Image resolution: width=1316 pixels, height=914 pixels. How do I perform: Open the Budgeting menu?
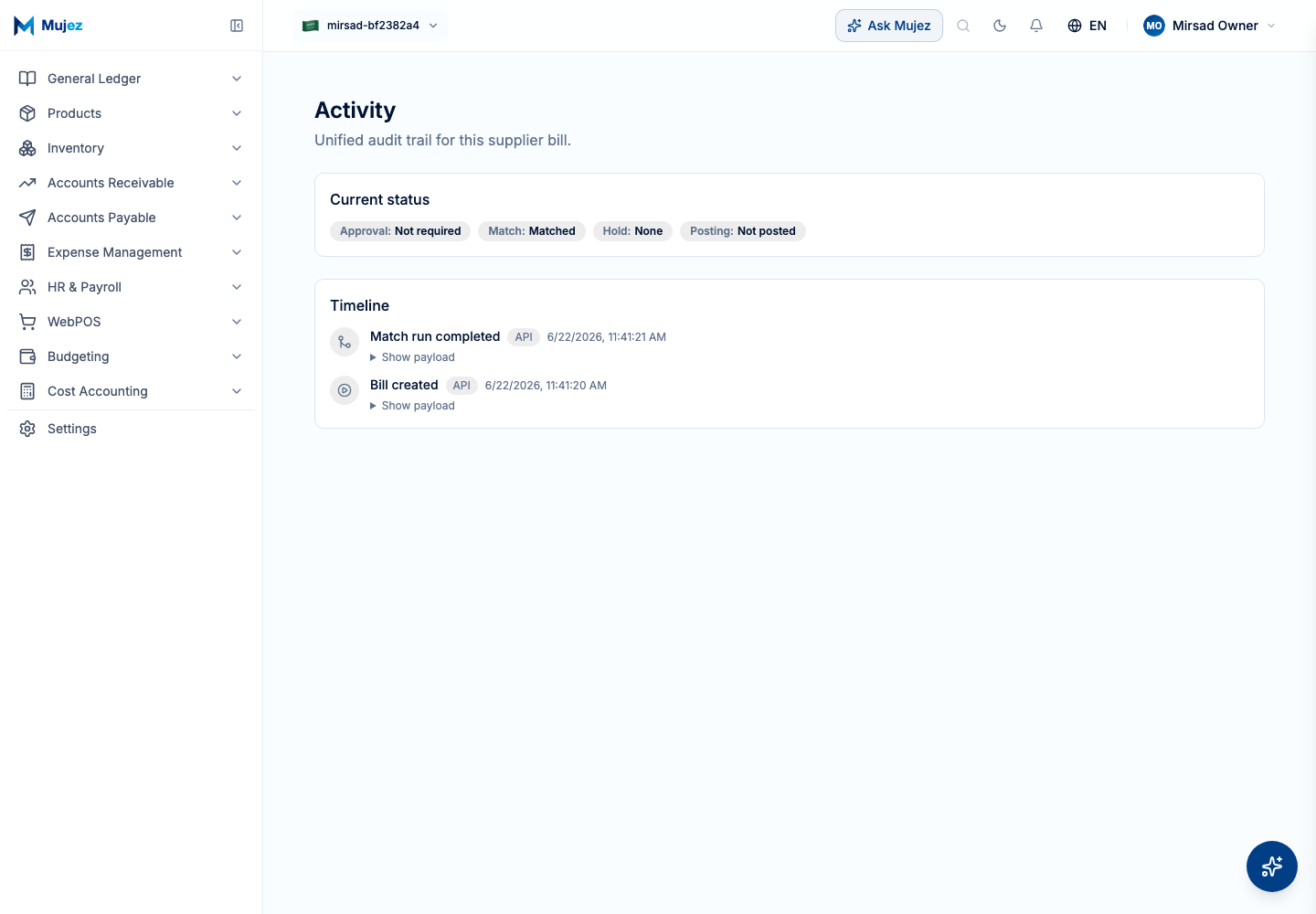point(131,356)
